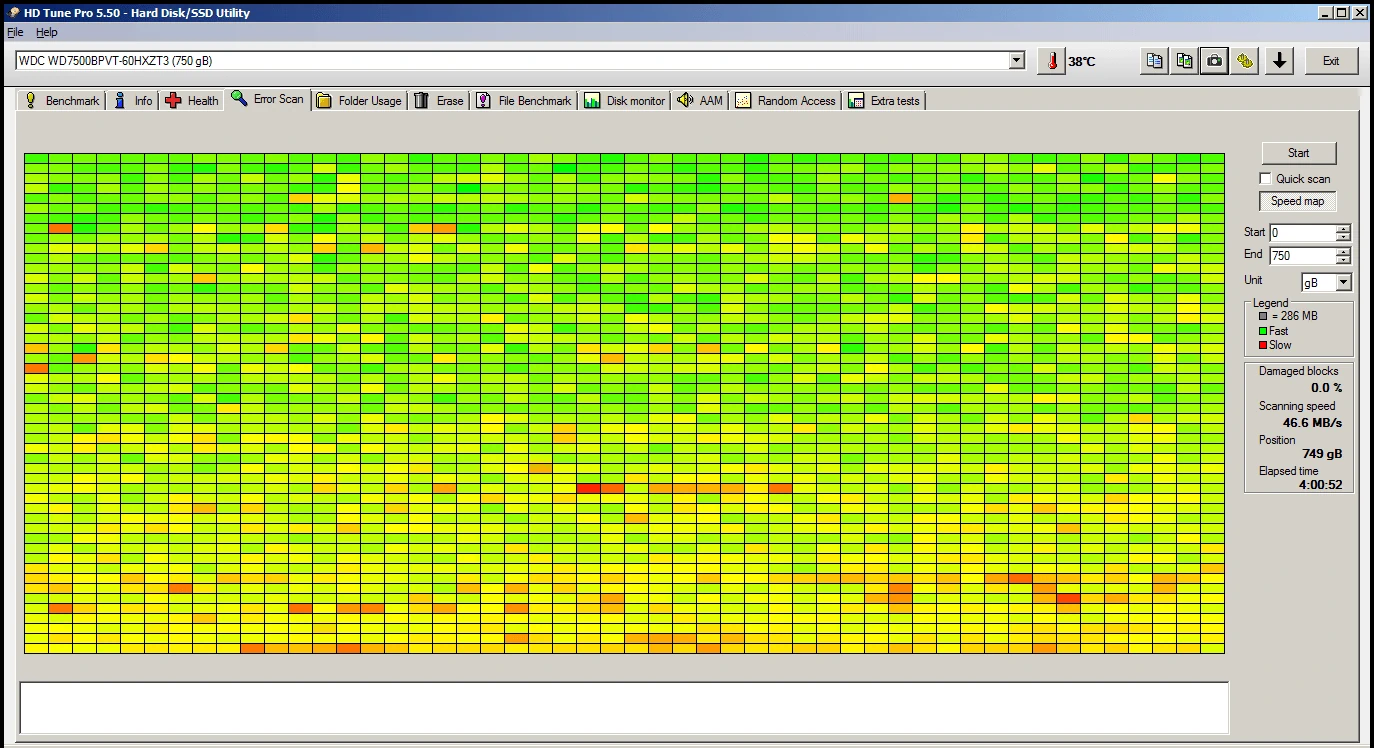This screenshot has height=748, width=1374.
Task: Expand the drive selection dropdown
Action: coord(1017,61)
